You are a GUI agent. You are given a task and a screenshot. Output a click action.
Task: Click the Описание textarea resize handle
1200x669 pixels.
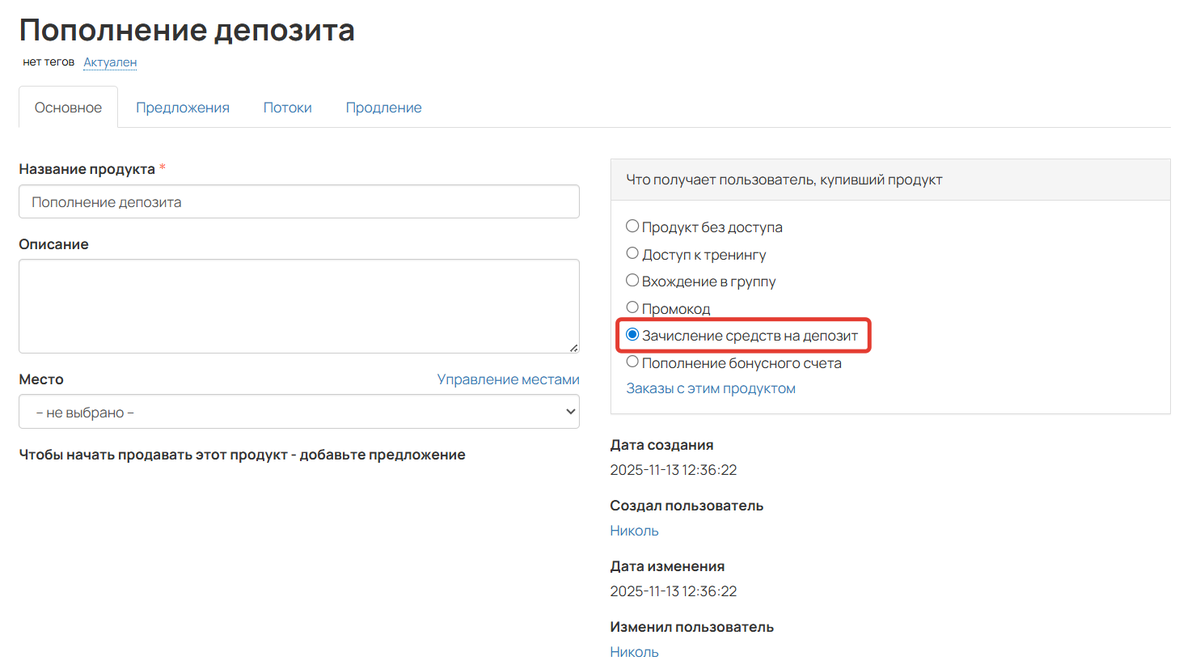575,347
